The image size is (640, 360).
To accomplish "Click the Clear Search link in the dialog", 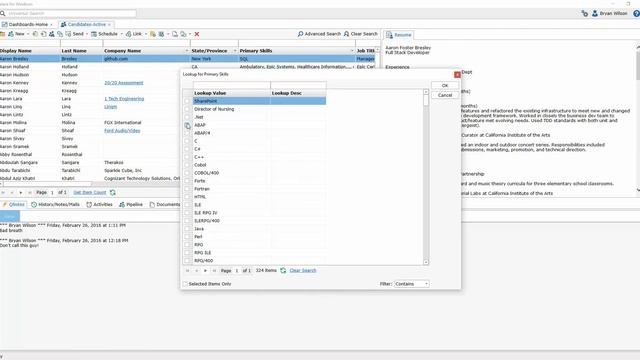I will (x=303, y=270).
